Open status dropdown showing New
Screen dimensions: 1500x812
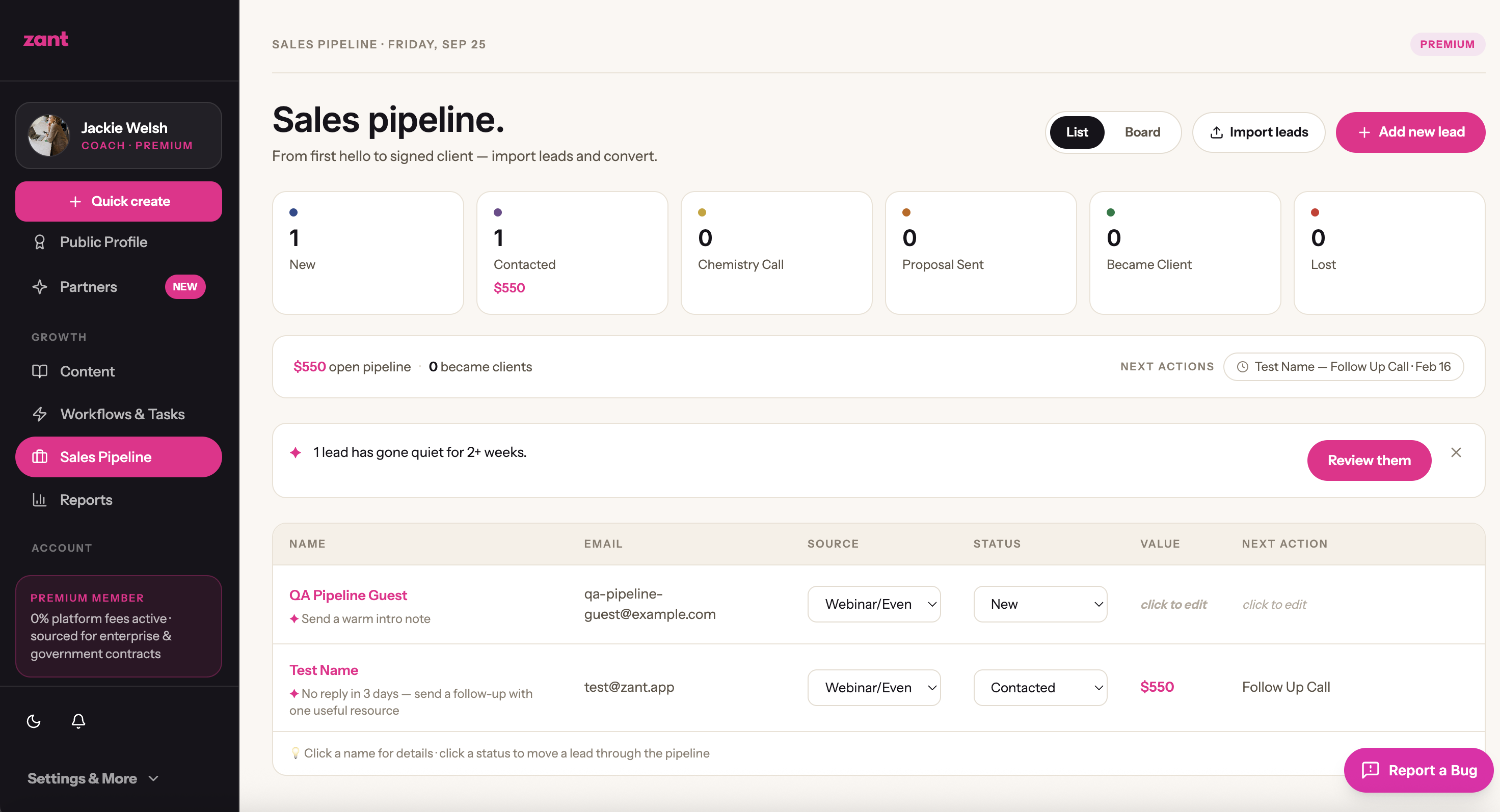tap(1040, 604)
